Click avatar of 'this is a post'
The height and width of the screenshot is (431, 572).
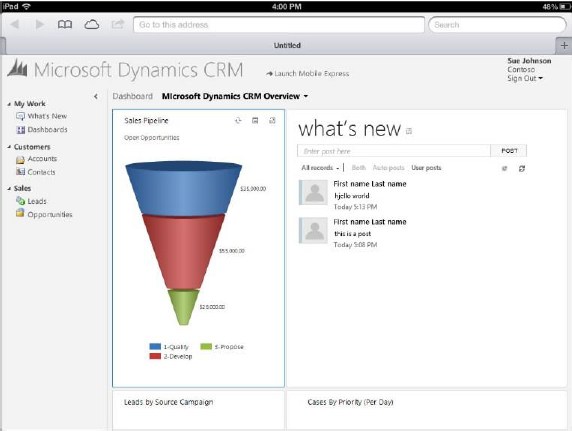(x=313, y=230)
